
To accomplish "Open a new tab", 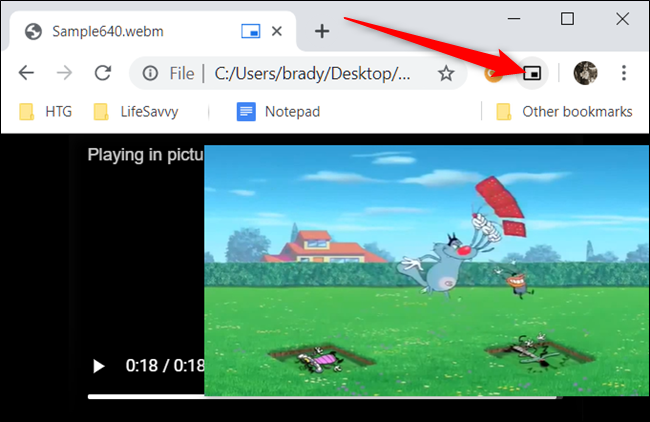I will point(322,31).
